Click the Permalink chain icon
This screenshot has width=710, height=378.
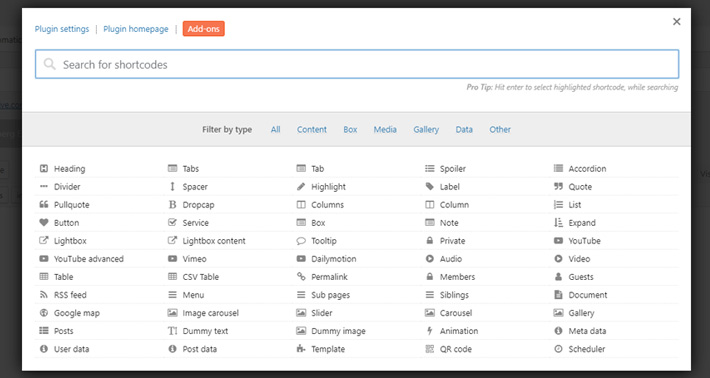click(x=301, y=277)
